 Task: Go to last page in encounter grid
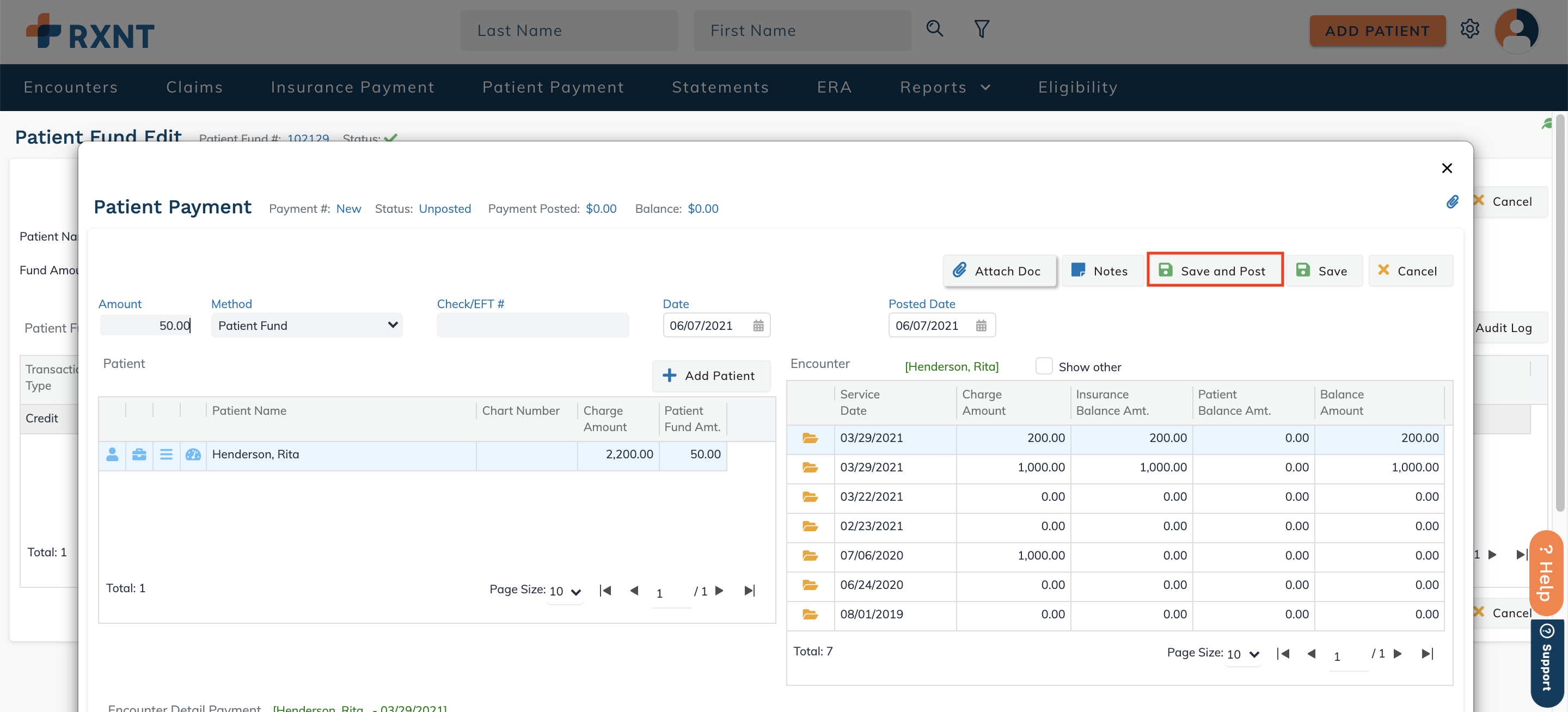pyautogui.click(x=1428, y=654)
